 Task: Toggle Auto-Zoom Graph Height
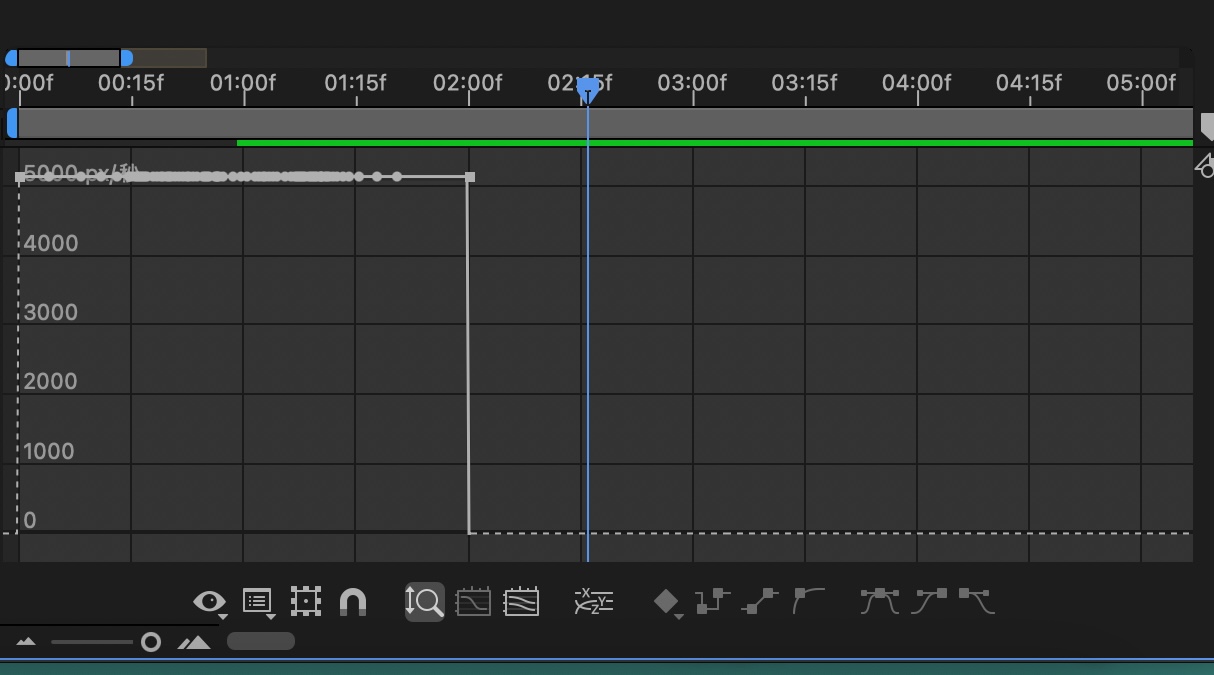[x=424, y=601]
